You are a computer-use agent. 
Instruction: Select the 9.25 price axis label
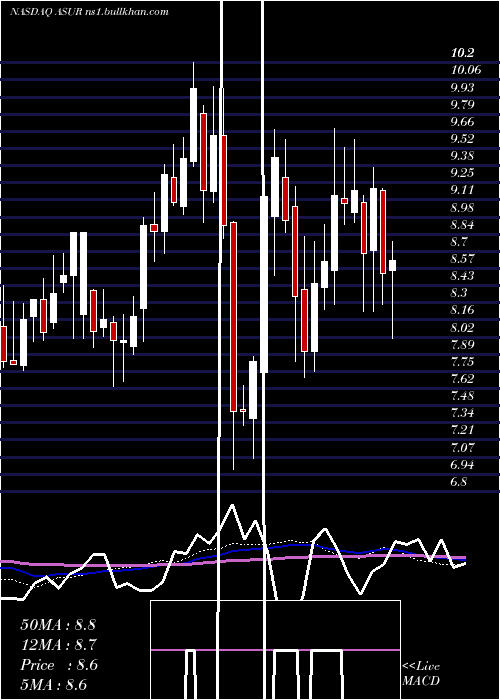coord(462,173)
